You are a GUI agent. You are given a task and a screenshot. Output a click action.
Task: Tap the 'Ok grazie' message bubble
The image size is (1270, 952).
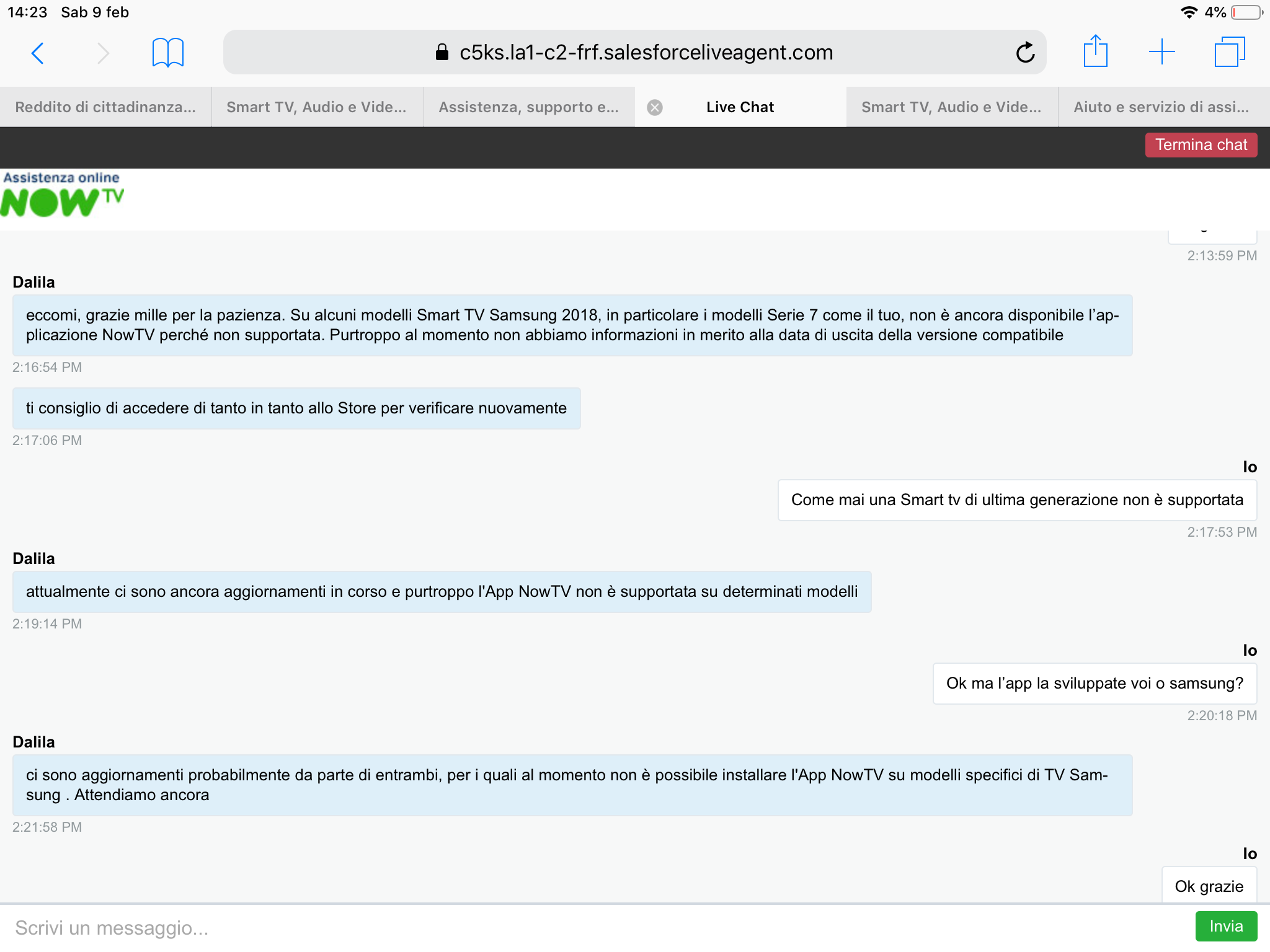coord(1209,886)
